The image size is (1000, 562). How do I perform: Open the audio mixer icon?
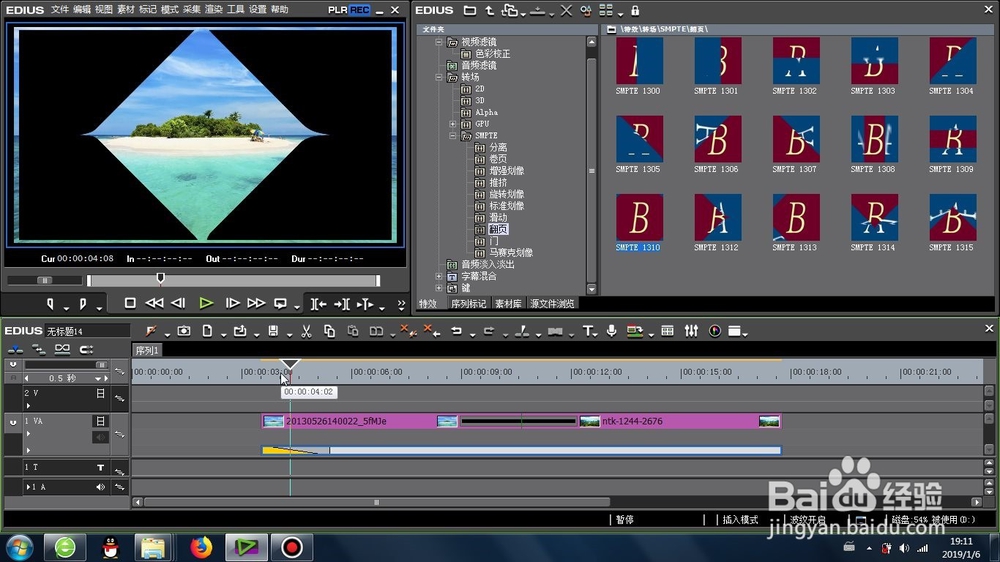coord(691,331)
